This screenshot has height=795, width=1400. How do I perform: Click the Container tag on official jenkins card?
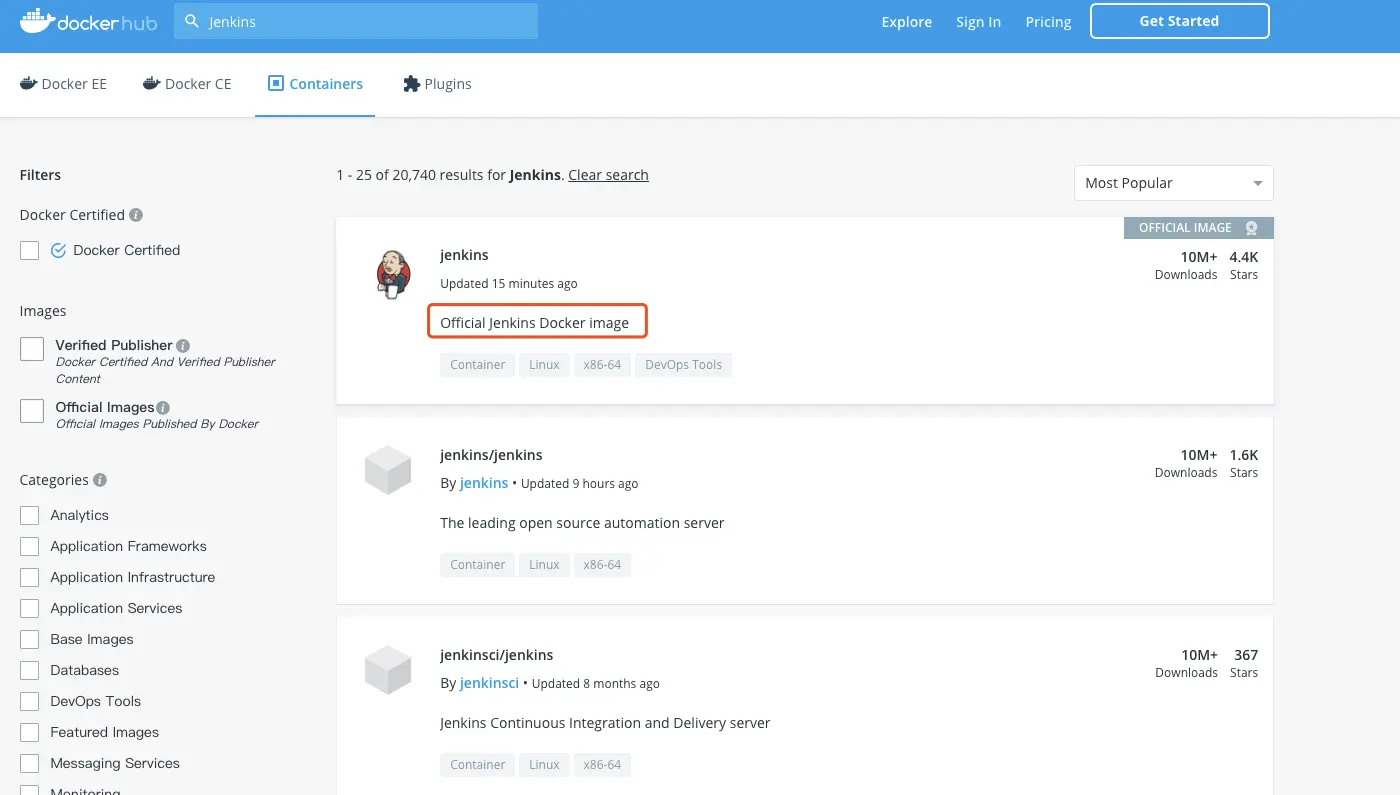[478, 365]
